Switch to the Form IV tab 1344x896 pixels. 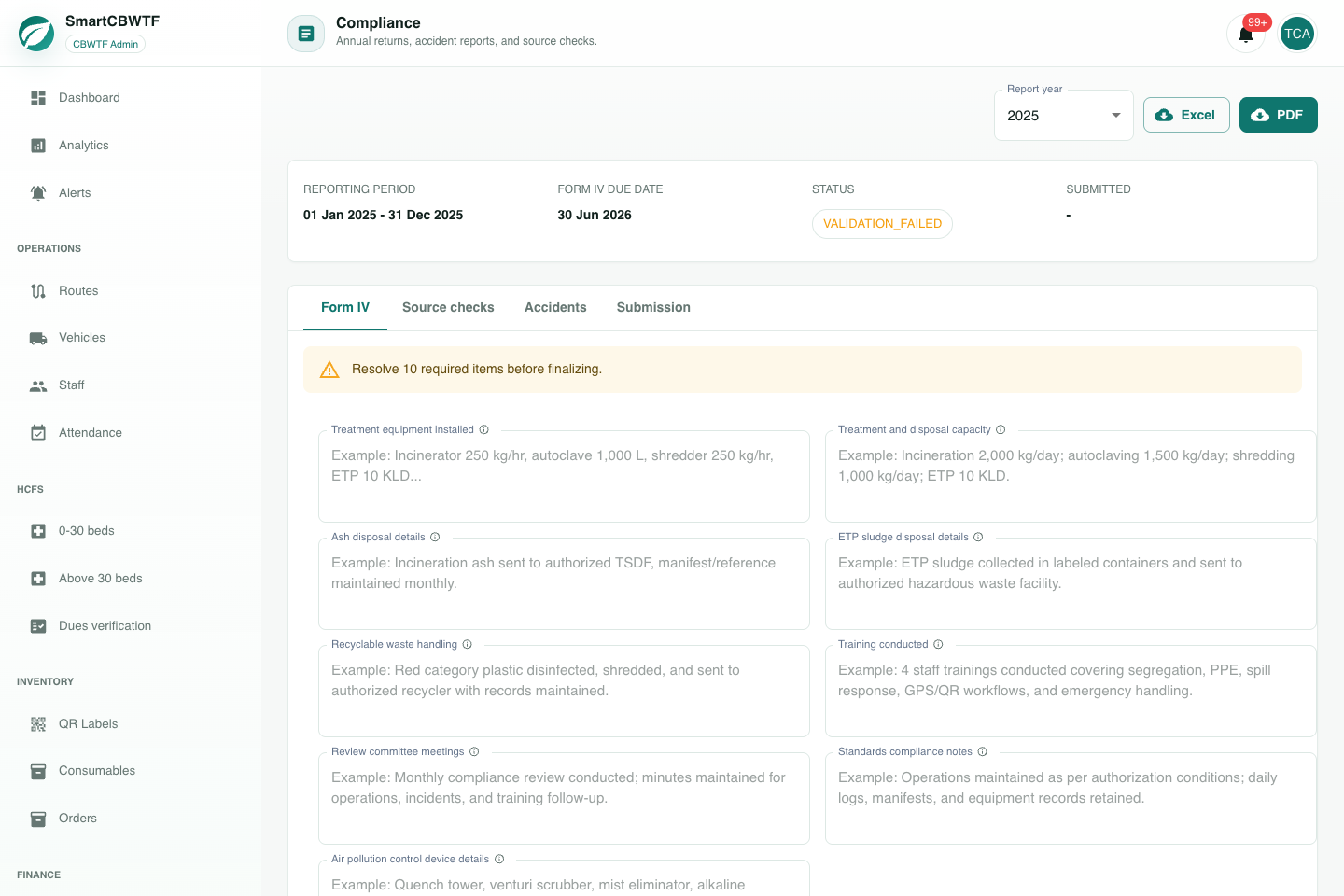(x=345, y=308)
